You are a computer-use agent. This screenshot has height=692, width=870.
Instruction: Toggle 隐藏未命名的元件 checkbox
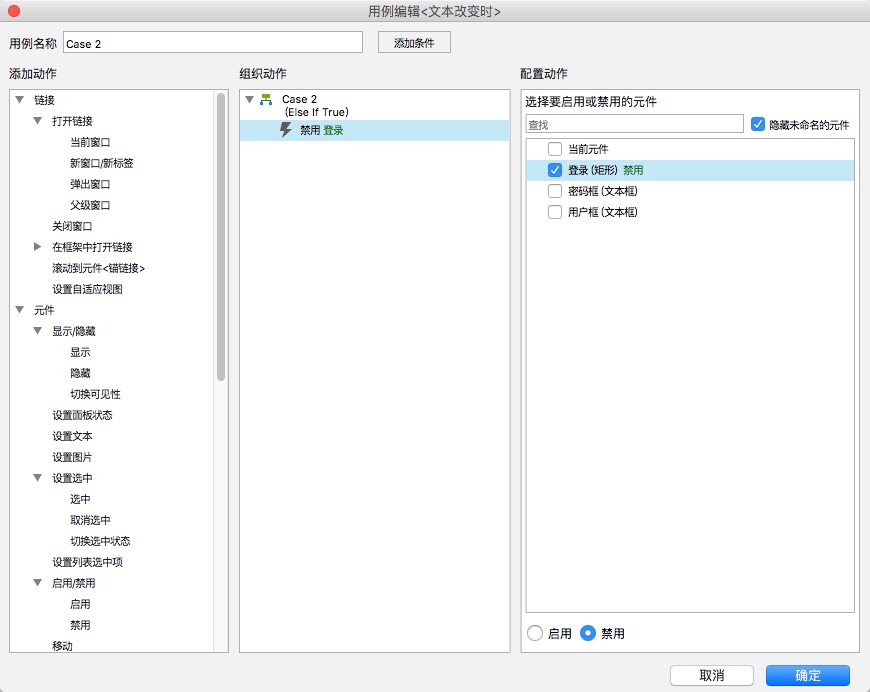point(758,124)
